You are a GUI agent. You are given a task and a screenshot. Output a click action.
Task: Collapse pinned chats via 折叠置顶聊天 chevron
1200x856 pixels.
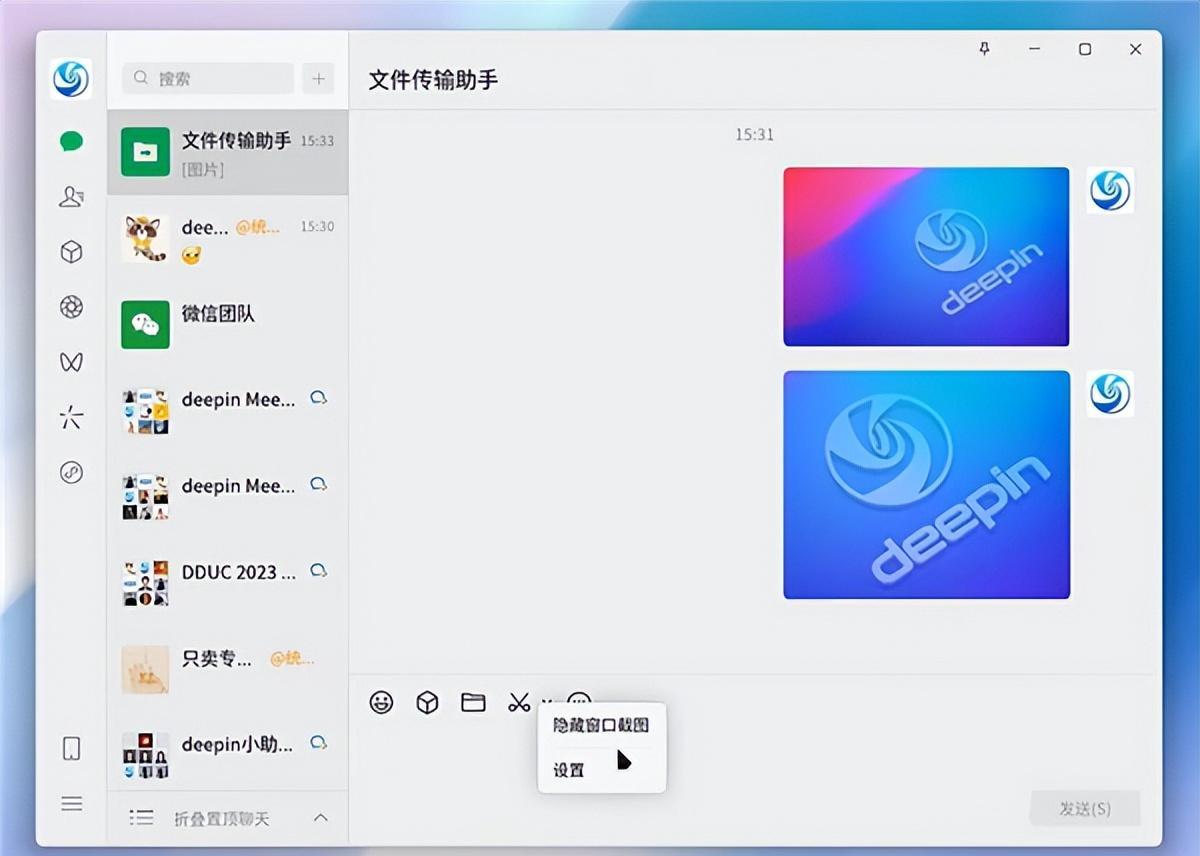pyautogui.click(x=318, y=817)
